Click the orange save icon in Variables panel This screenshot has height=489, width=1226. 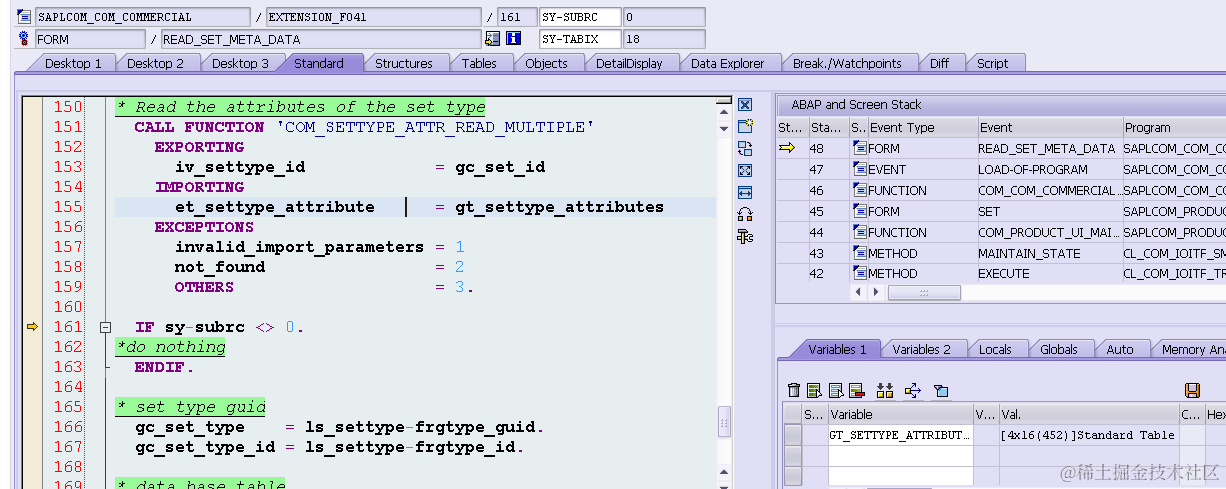pyautogui.click(x=1192, y=390)
